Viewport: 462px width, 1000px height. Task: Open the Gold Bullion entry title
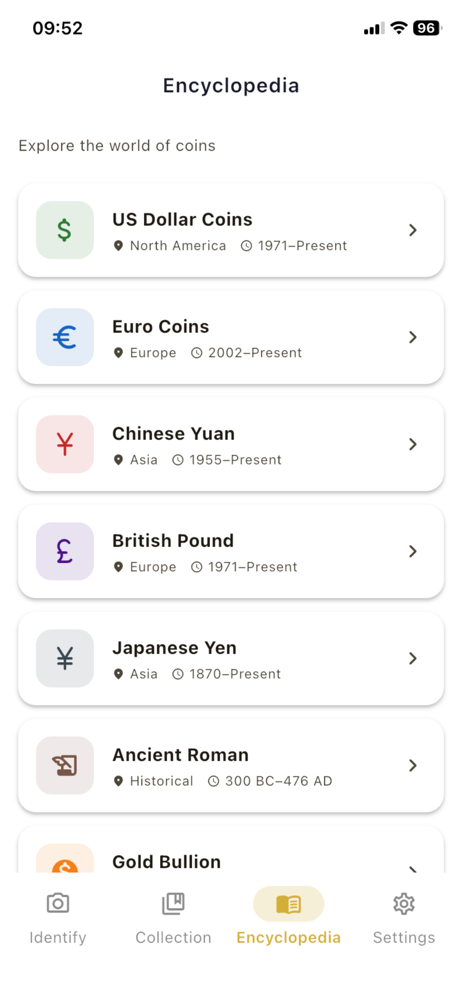coord(167,862)
